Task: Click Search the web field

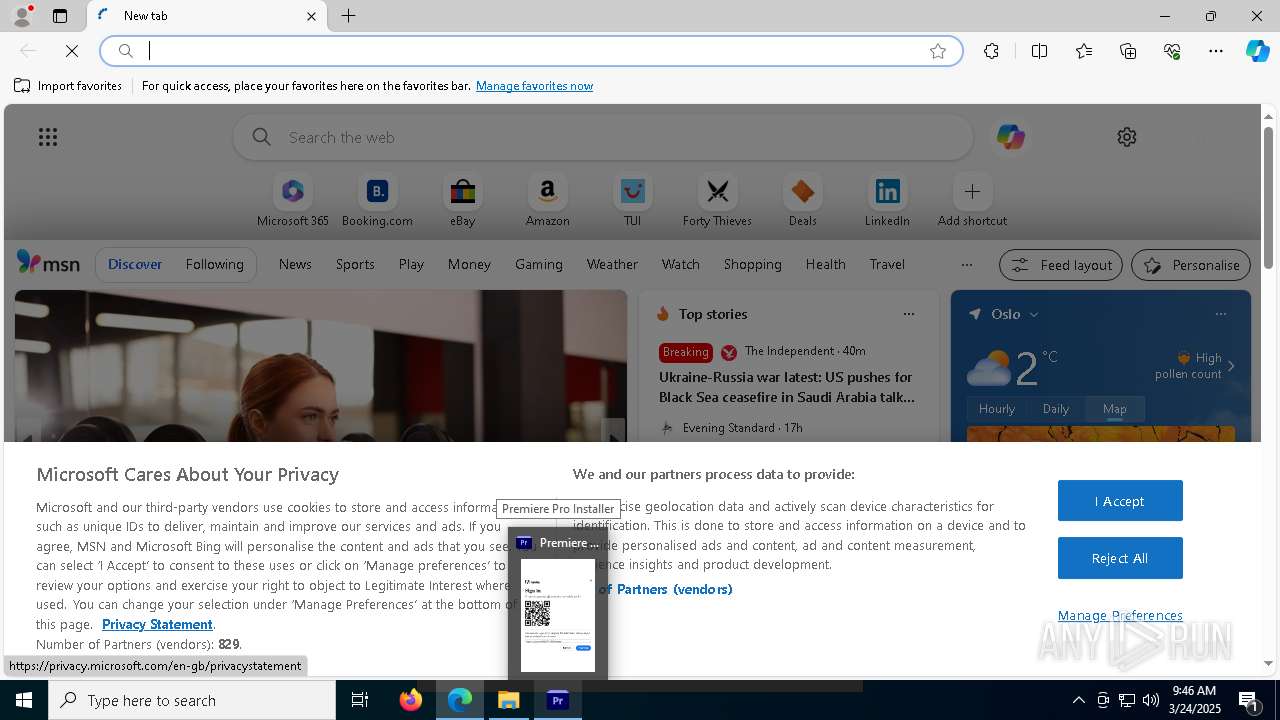Action: [603, 137]
